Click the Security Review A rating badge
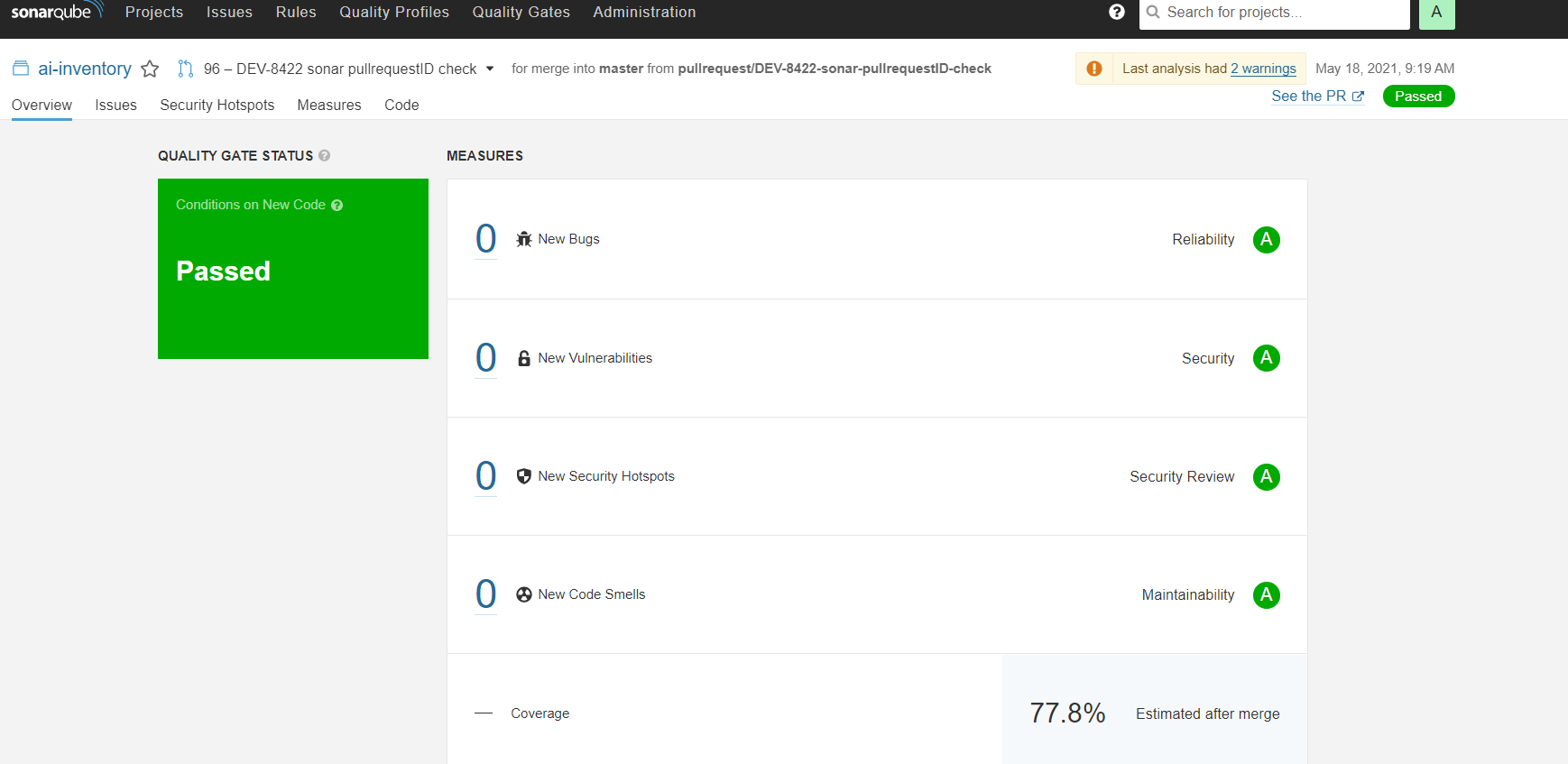Image resolution: width=1568 pixels, height=764 pixels. click(x=1266, y=476)
